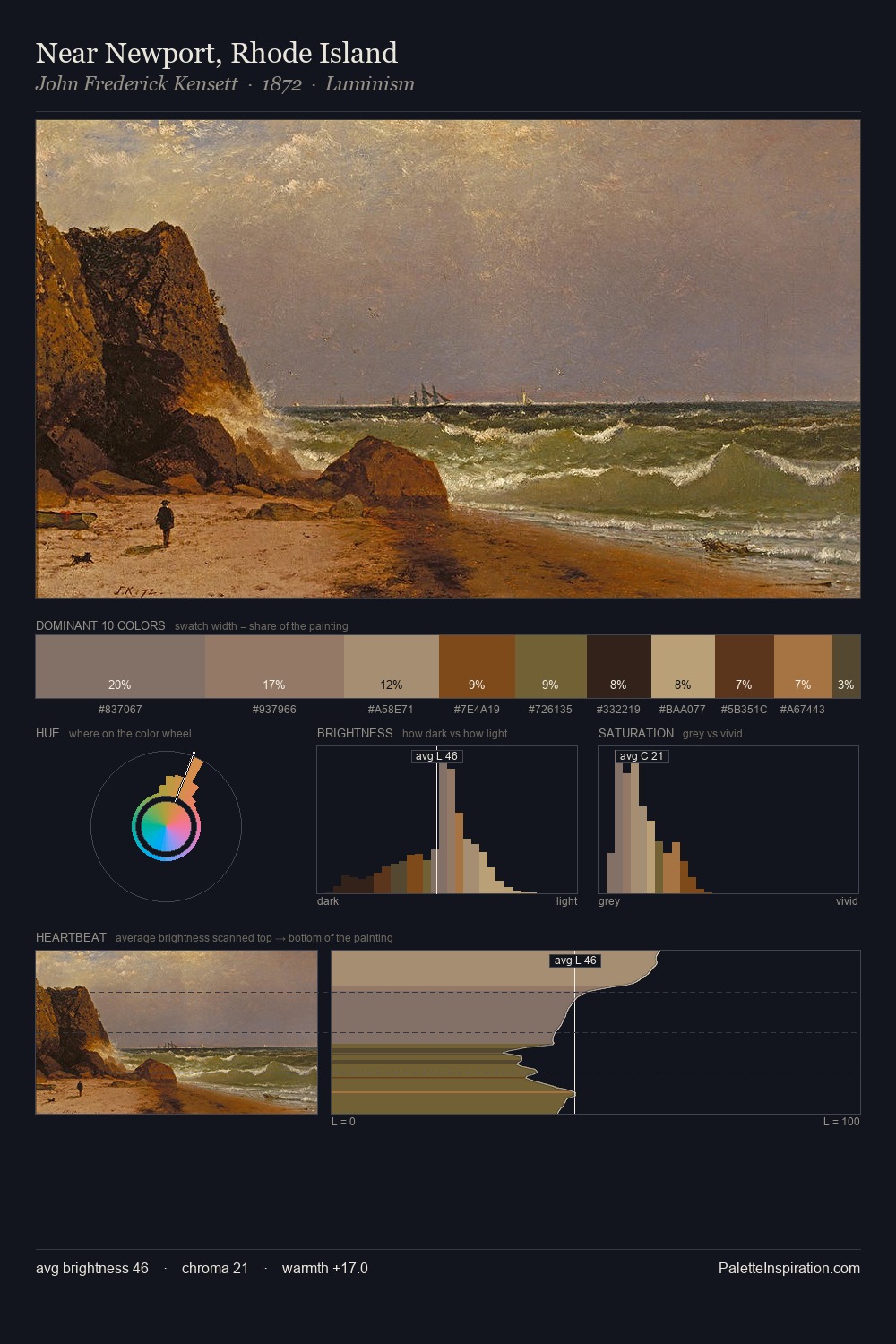The image size is (896, 1344).
Task: Pick the darkest swatch #332219
Action: (x=618, y=666)
